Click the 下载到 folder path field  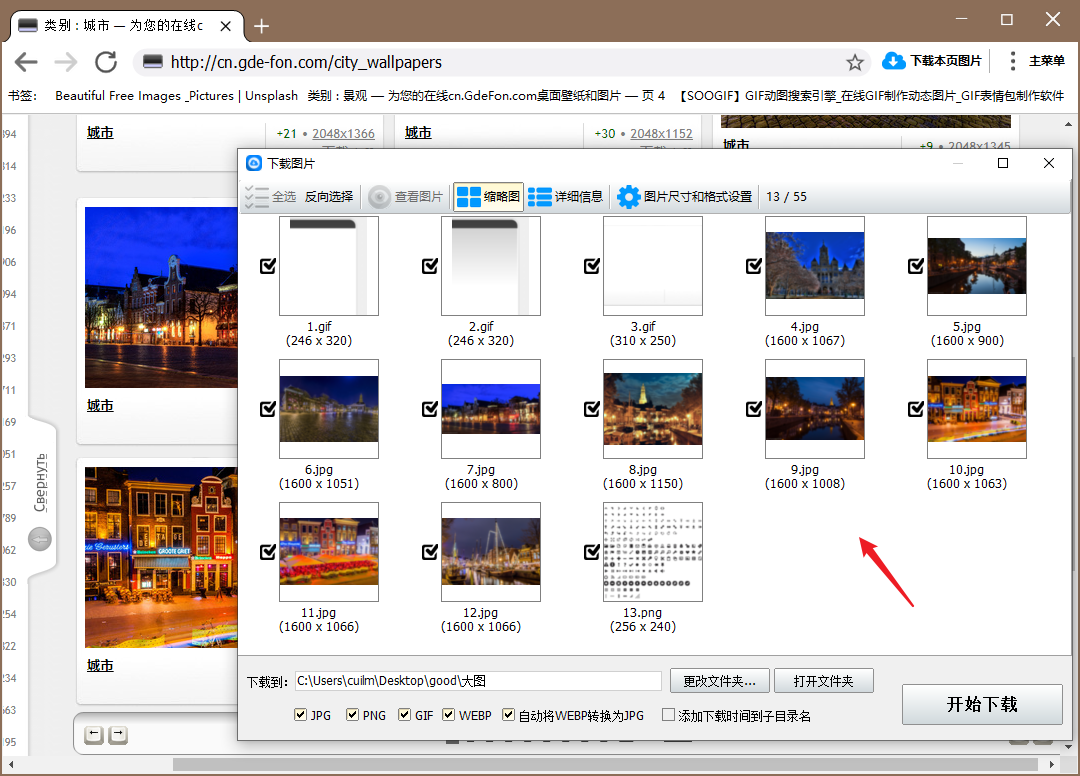pyautogui.click(x=478, y=681)
